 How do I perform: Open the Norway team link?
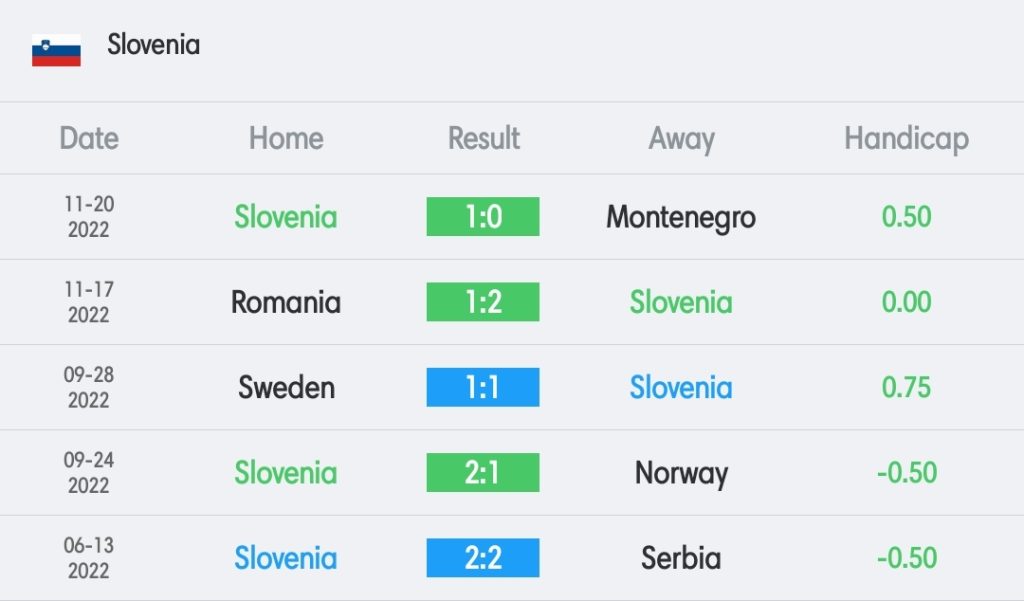coord(681,473)
